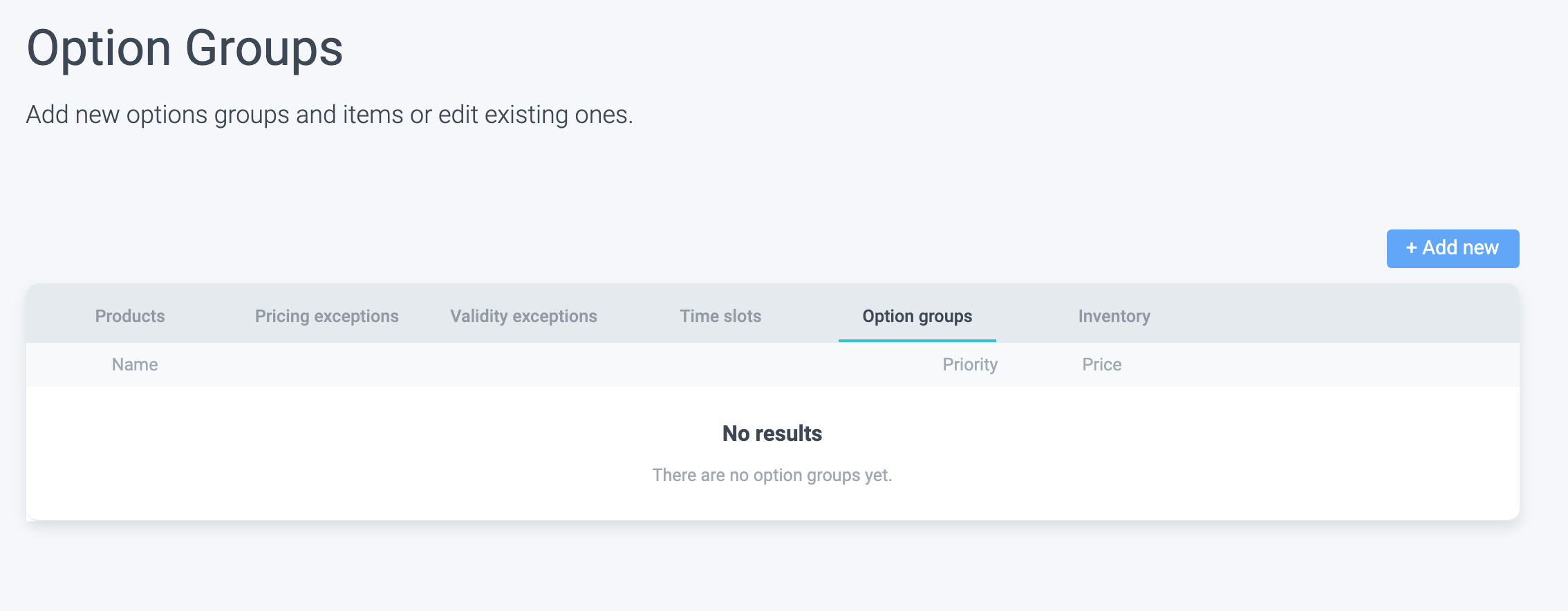Image resolution: width=1568 pixels, height=611 pixels.
Task: Go to the Validity exceptions tab
Action: pyautogui.click(x=523, y=316)
